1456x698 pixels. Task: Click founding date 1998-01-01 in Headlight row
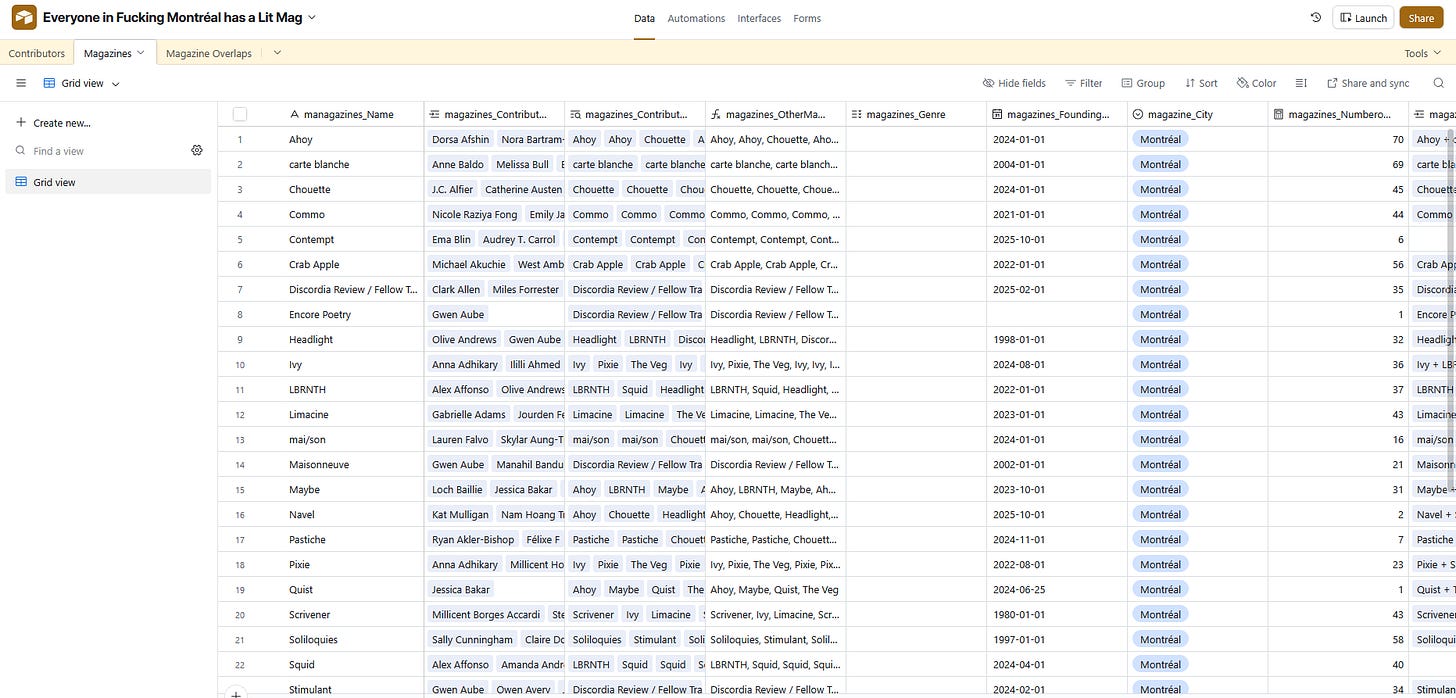pos(1018,339)
